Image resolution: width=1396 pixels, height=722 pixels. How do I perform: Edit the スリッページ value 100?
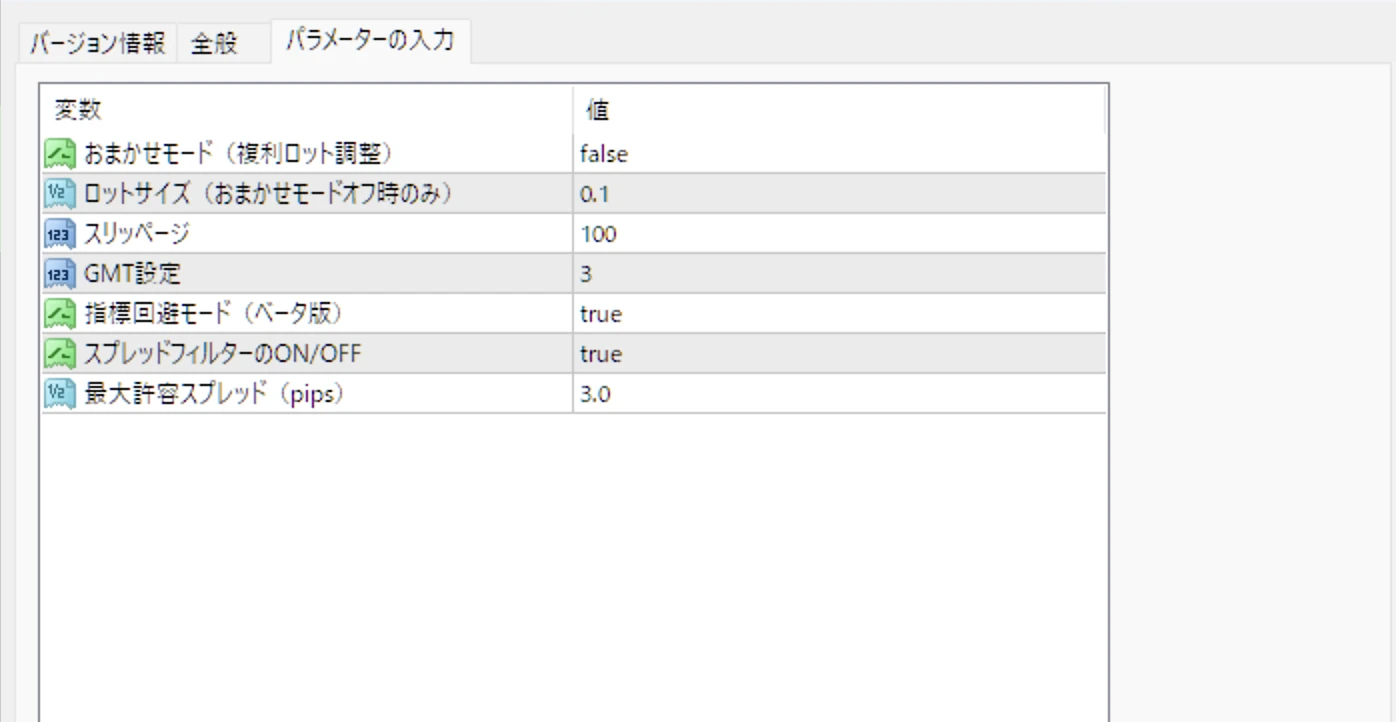(598, 234)
